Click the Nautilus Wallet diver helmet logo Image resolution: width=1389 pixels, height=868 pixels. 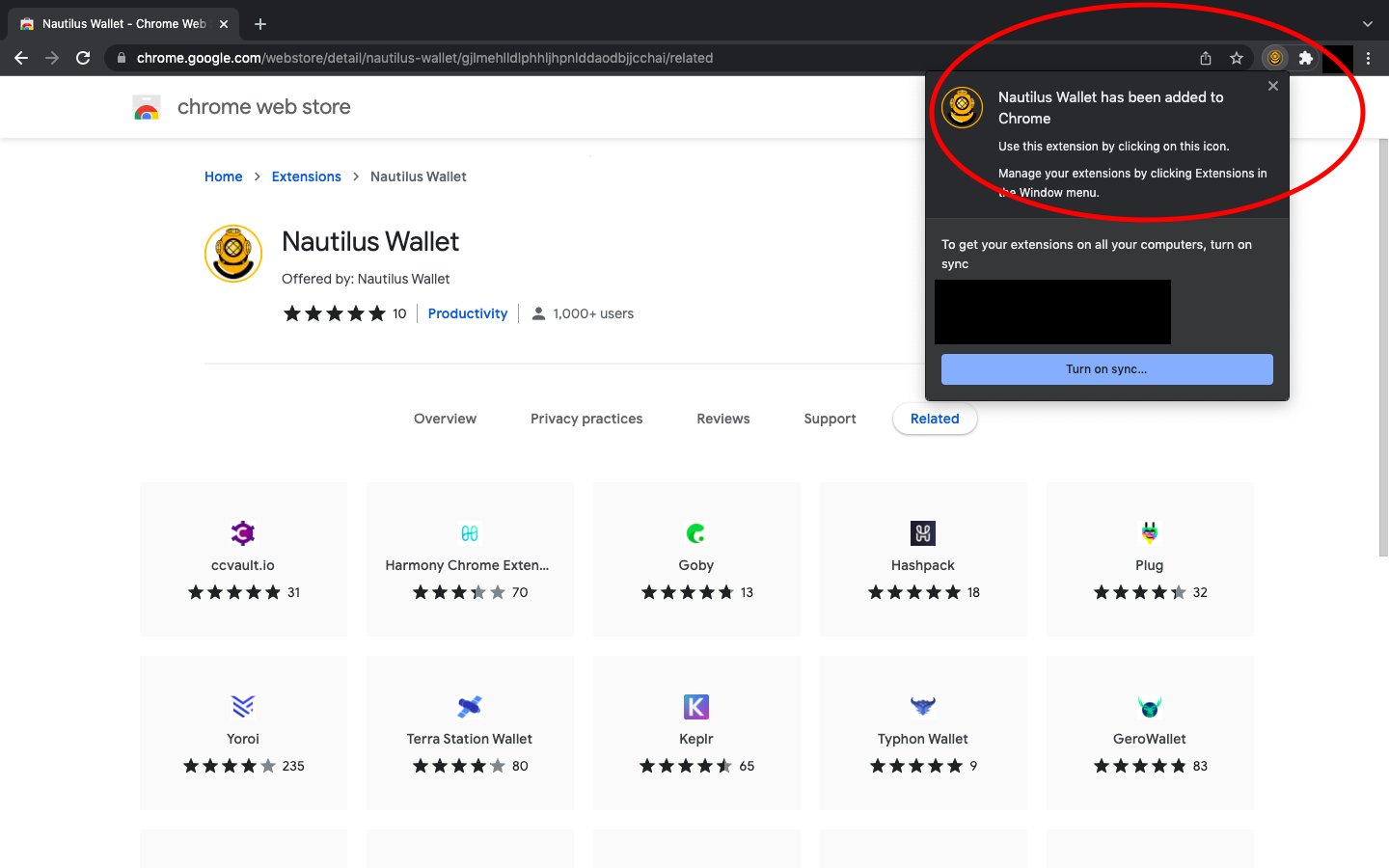point(233,254)
